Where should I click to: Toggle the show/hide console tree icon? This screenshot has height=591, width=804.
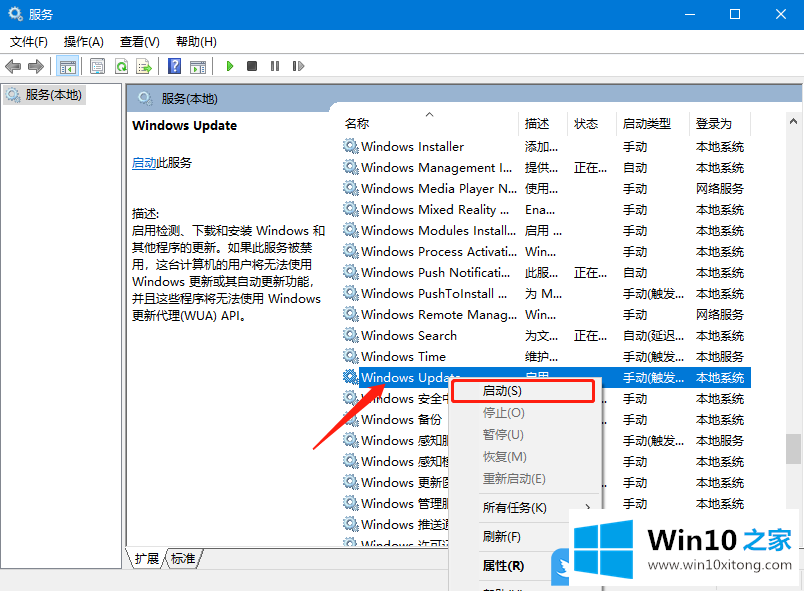(x=68, y=66)
